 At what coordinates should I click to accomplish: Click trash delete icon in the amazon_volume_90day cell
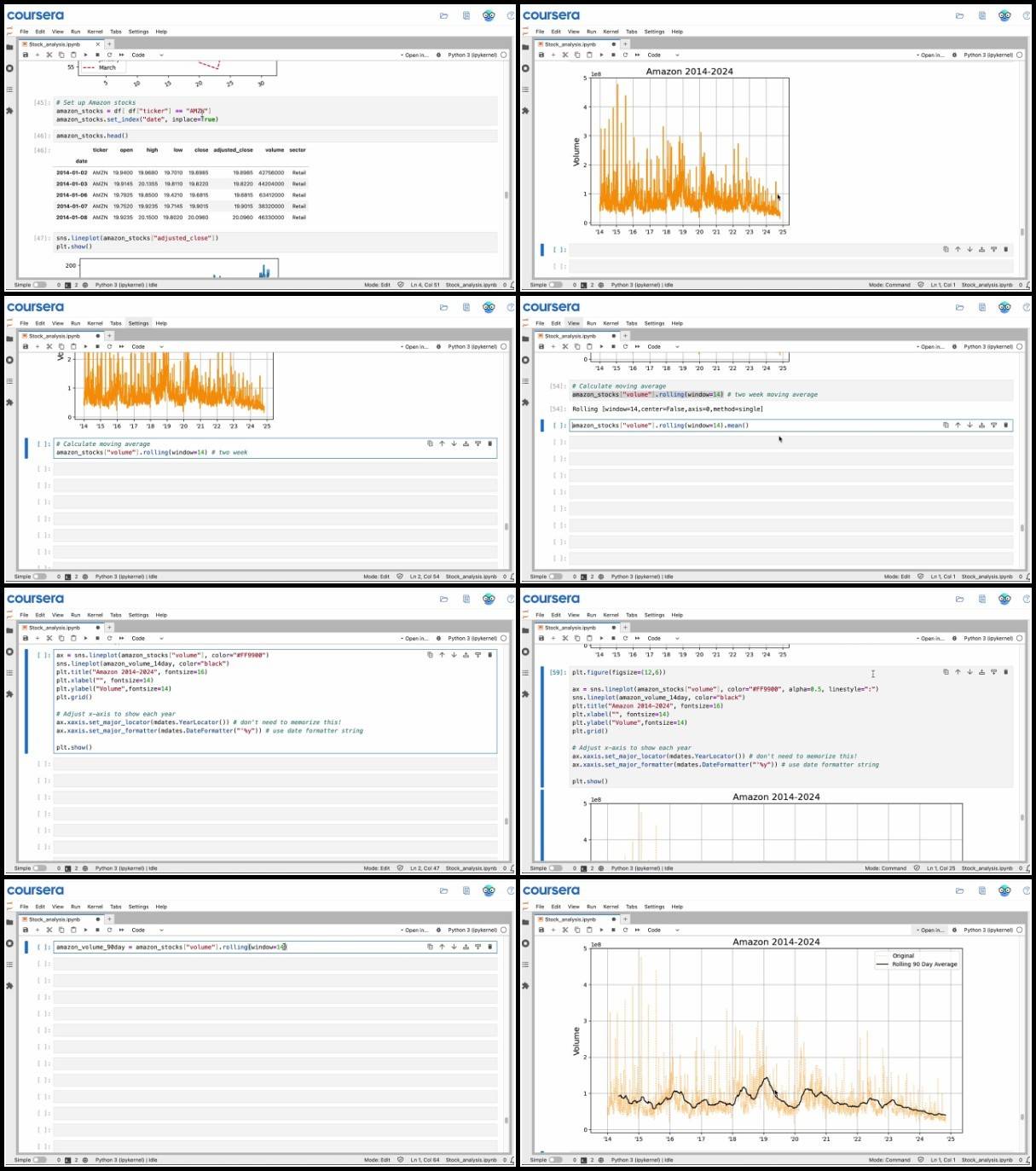click(x=489, y=947)
